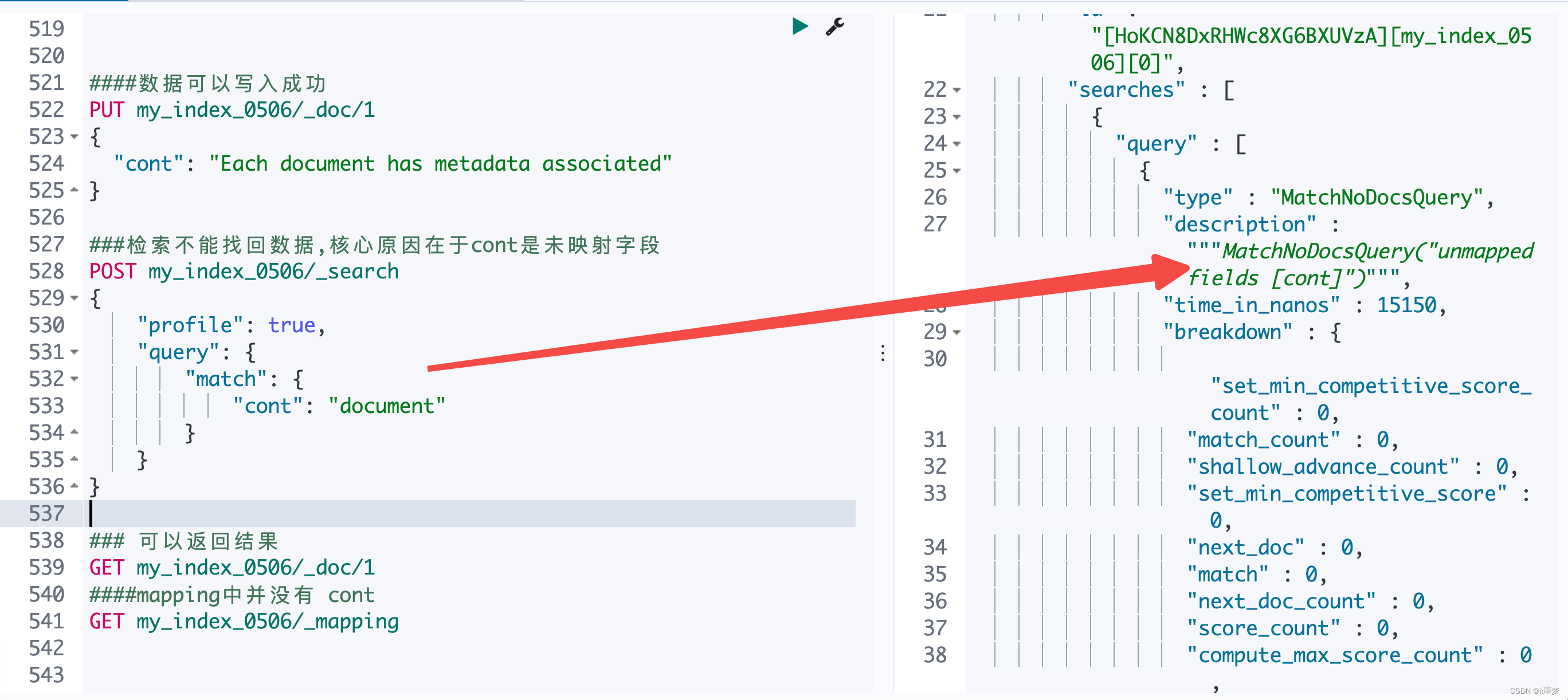Click the pane divider handle dots
Image resolution: width=1568 pixels, height=700 pixels.
[x=883, y=353]
